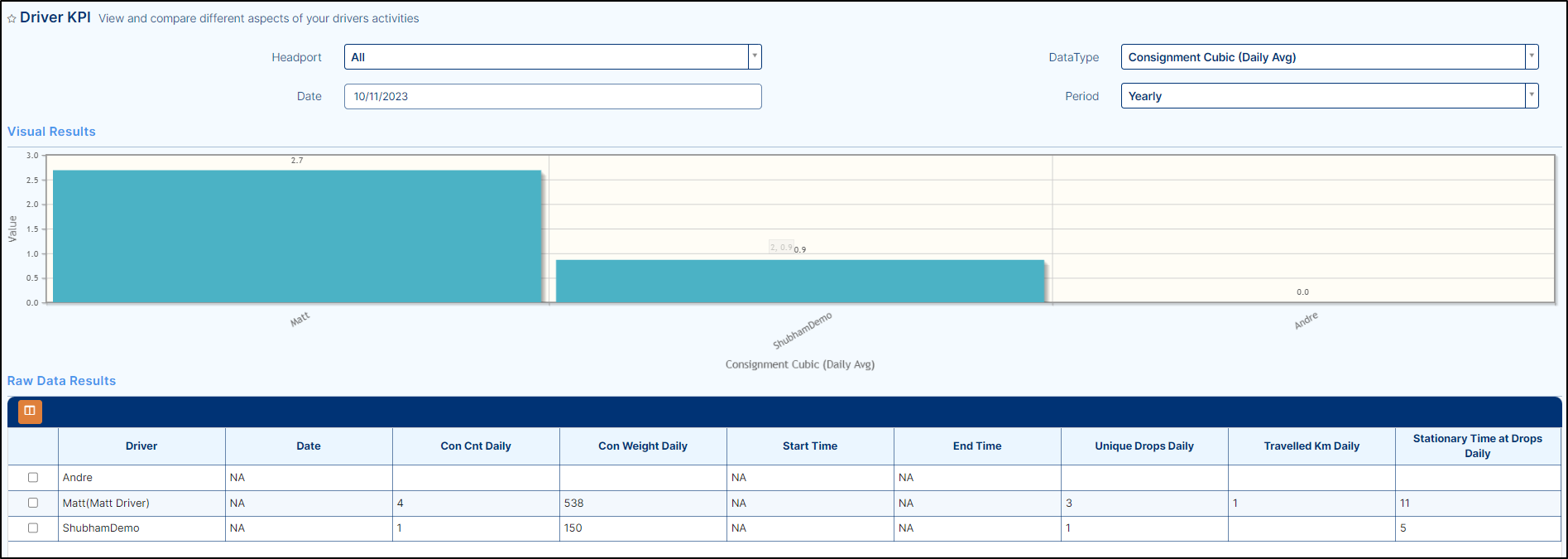Click the Stationary Time at Drops Daily header
This screenshot has height=559, width=1568.
(1477, 446)
